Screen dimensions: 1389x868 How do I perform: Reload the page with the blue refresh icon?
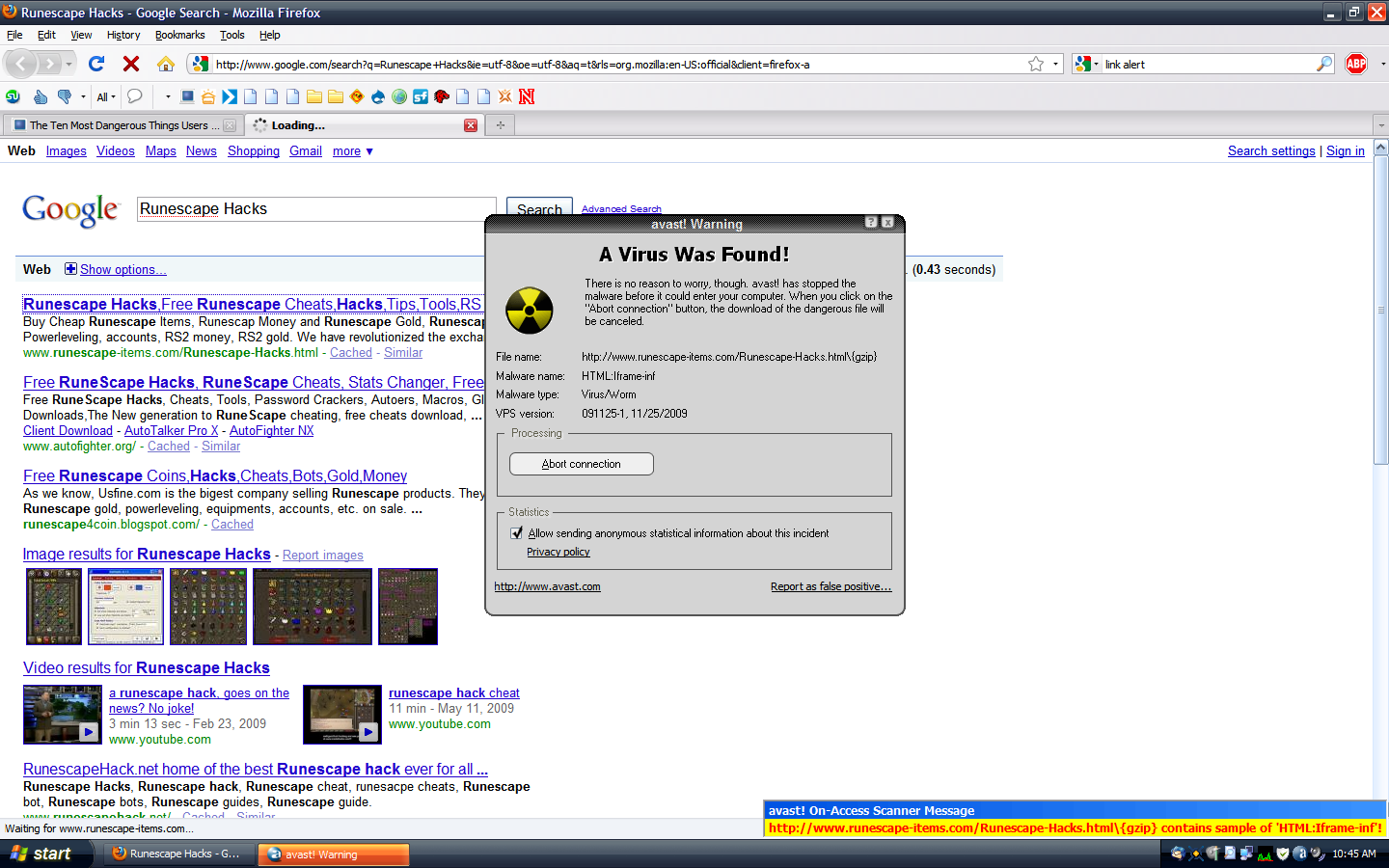(x=96, y=64)
